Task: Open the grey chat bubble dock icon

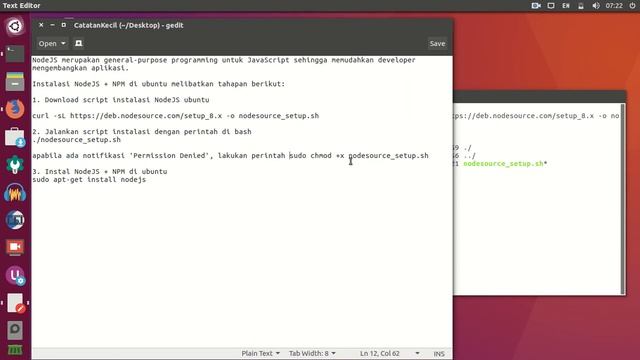Action: tap(15, 330)
